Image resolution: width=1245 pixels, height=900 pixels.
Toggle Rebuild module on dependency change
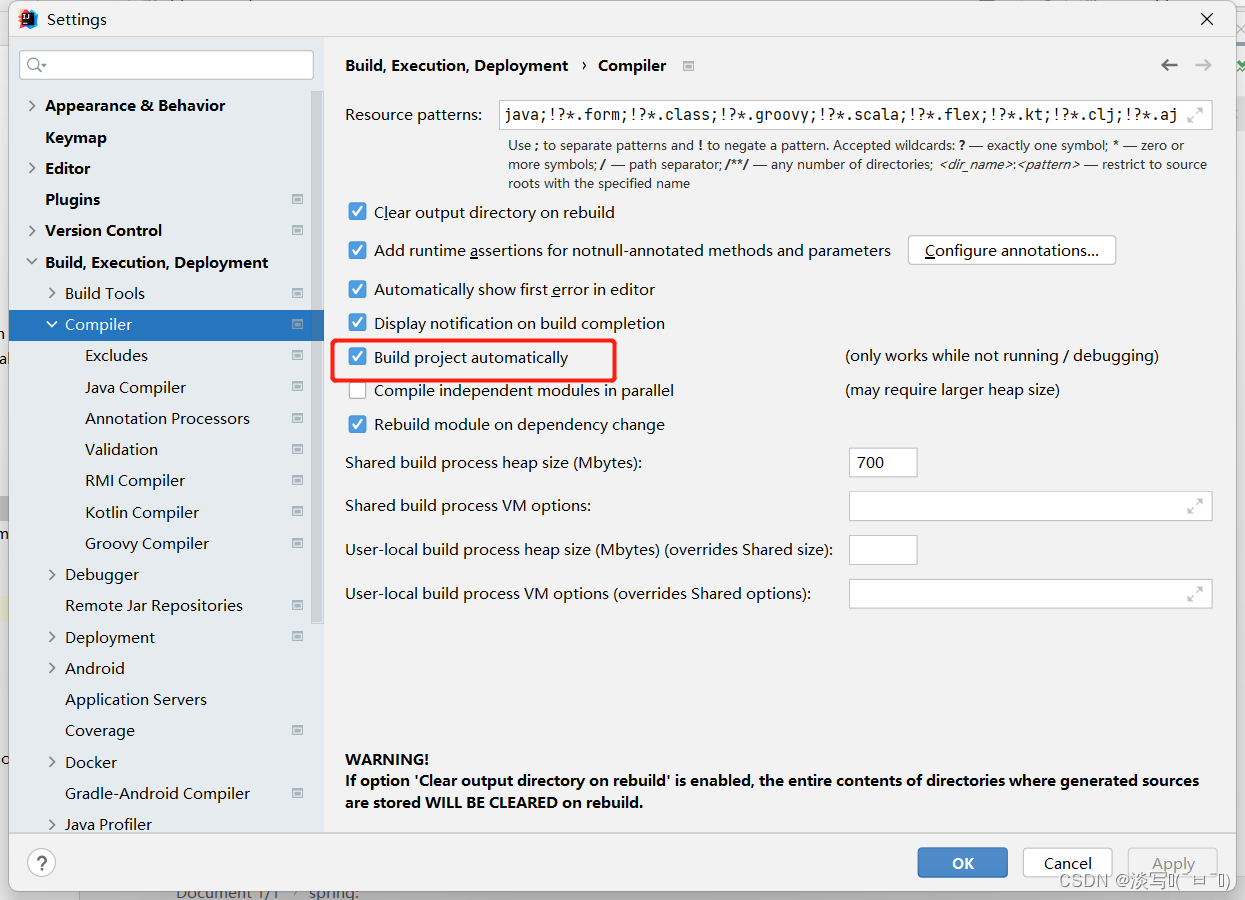pos(357,424)
